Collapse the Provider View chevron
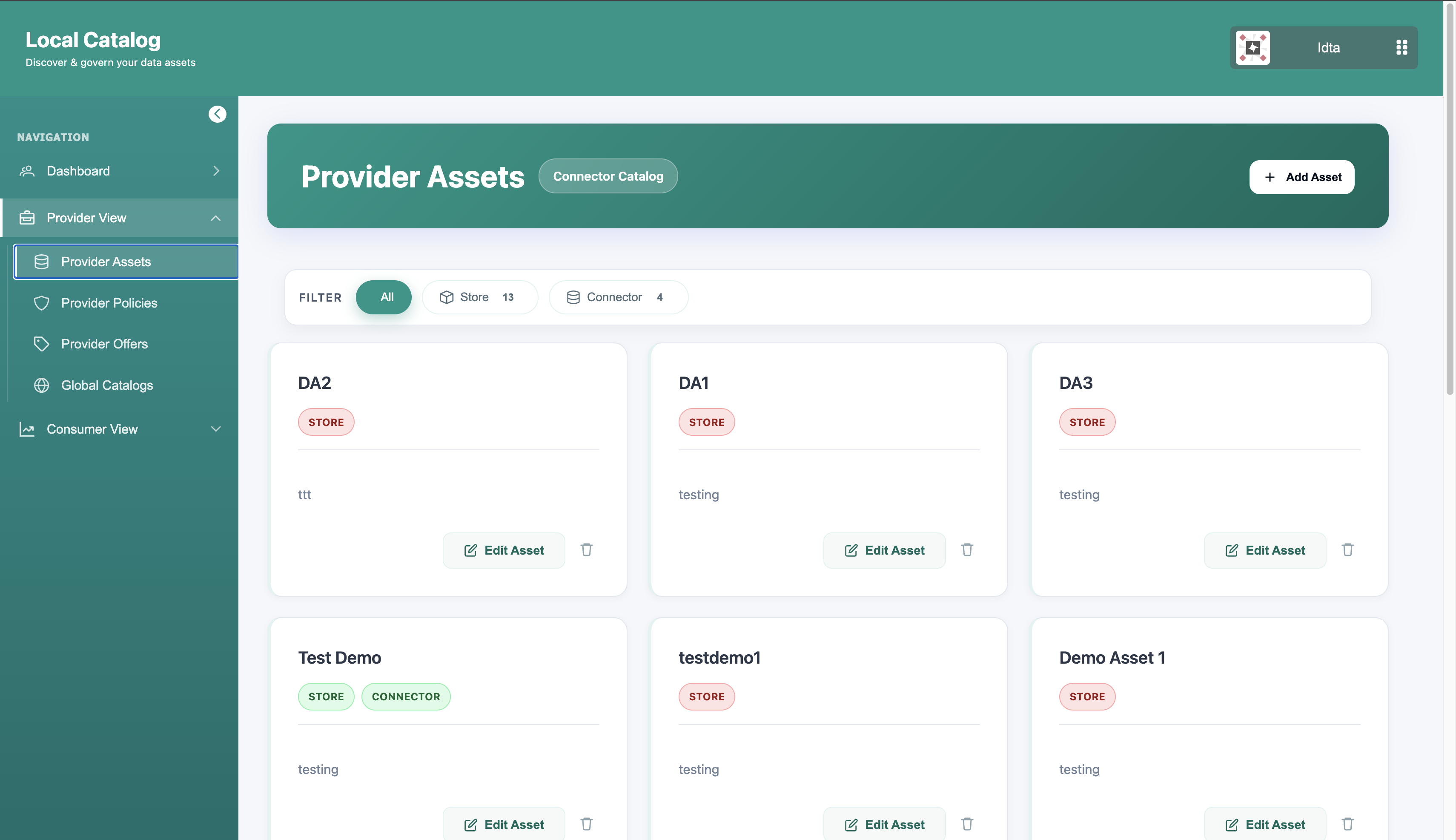The height and width of the screenshot is (840, 1456). coord(216,218)
